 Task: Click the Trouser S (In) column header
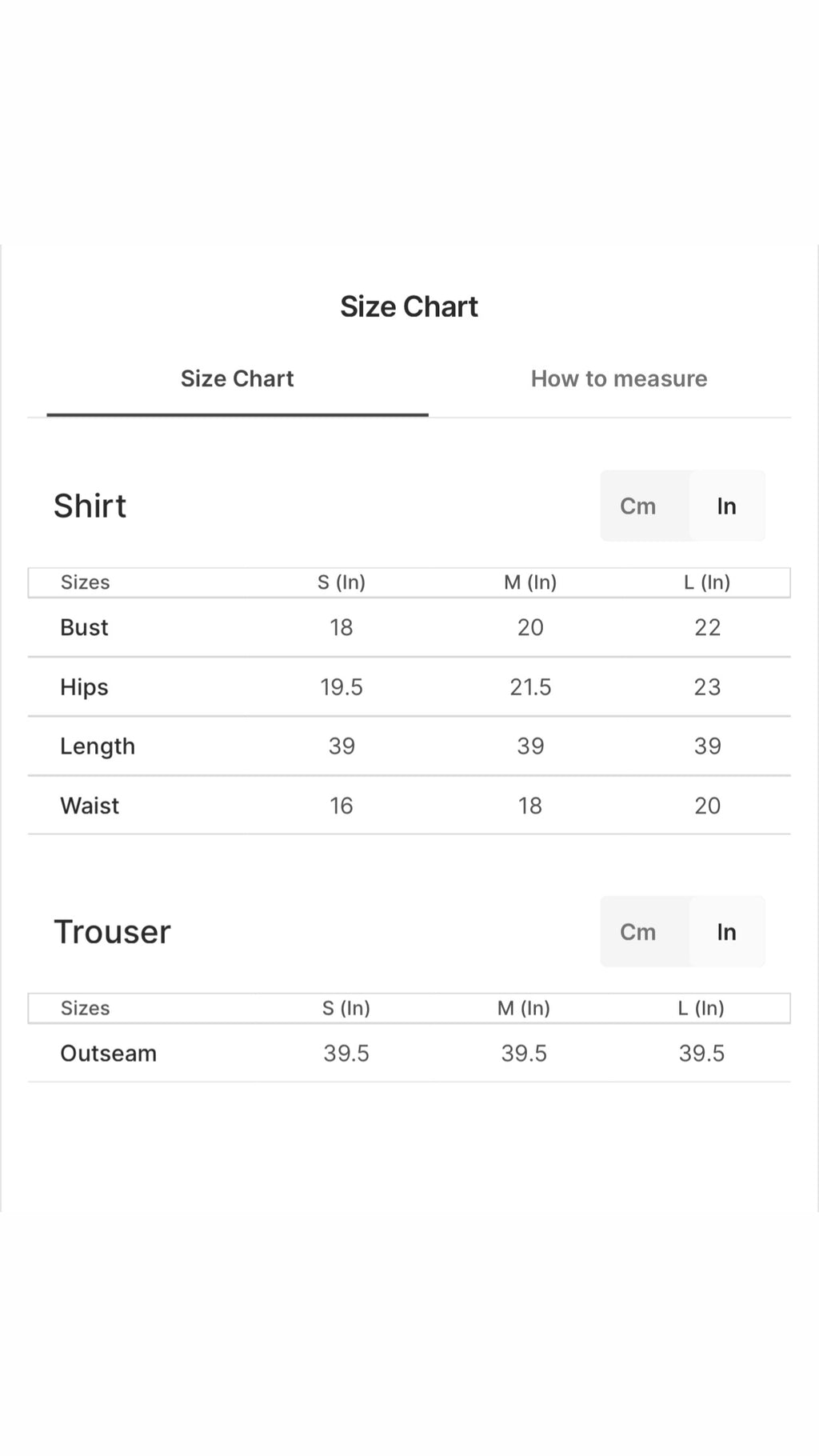coord(346,1008)
